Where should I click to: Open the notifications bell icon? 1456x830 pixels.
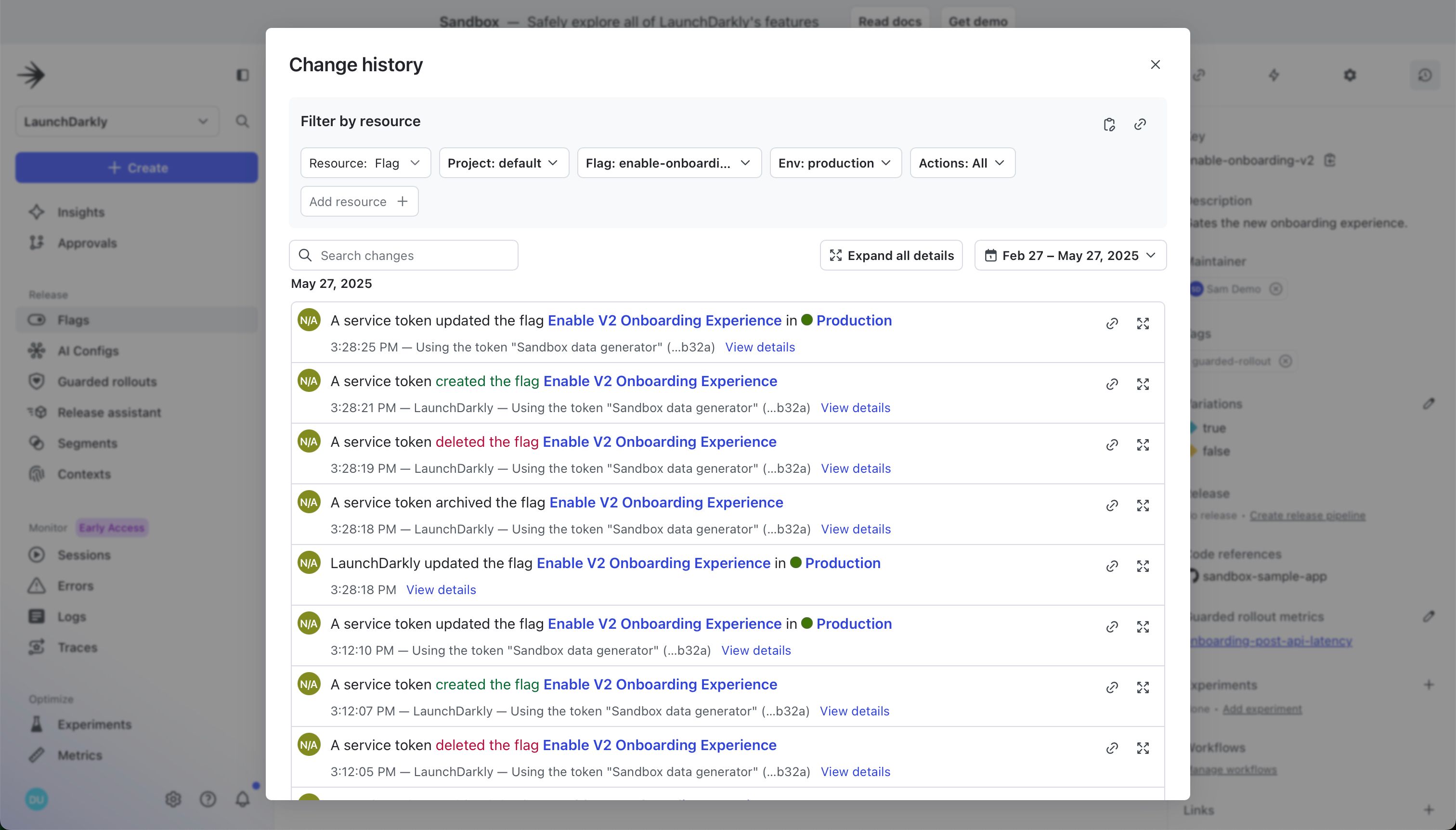point(243,799)
